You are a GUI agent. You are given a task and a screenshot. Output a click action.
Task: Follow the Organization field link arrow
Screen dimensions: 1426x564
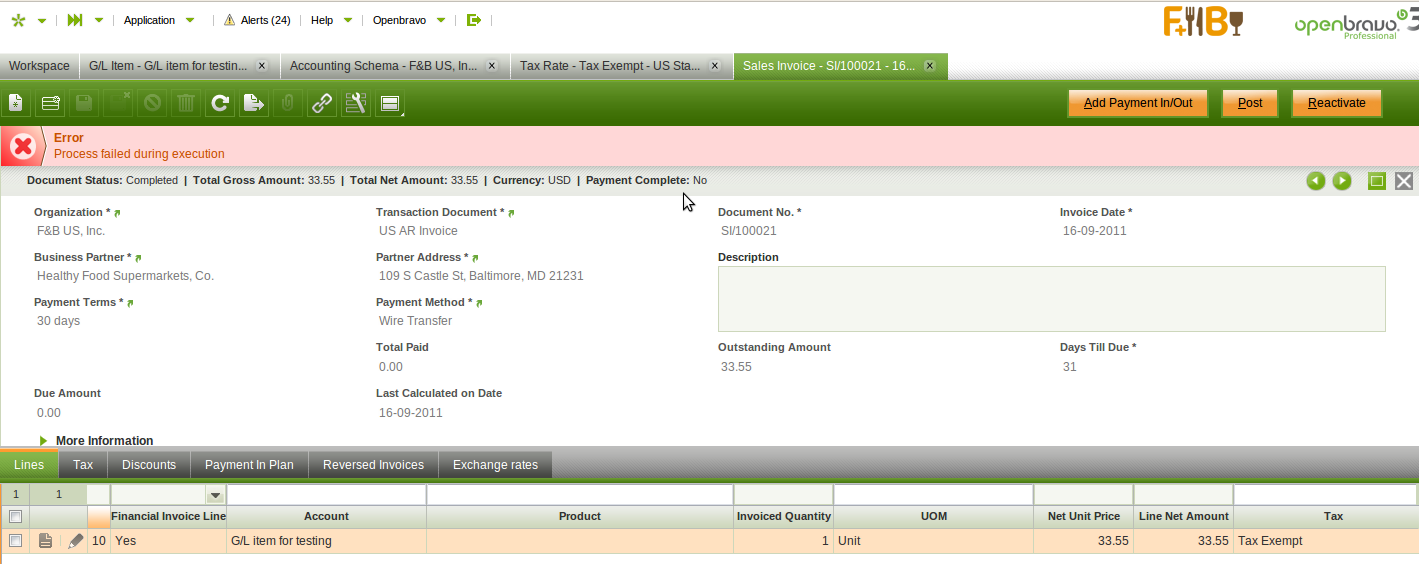point(117,213)
